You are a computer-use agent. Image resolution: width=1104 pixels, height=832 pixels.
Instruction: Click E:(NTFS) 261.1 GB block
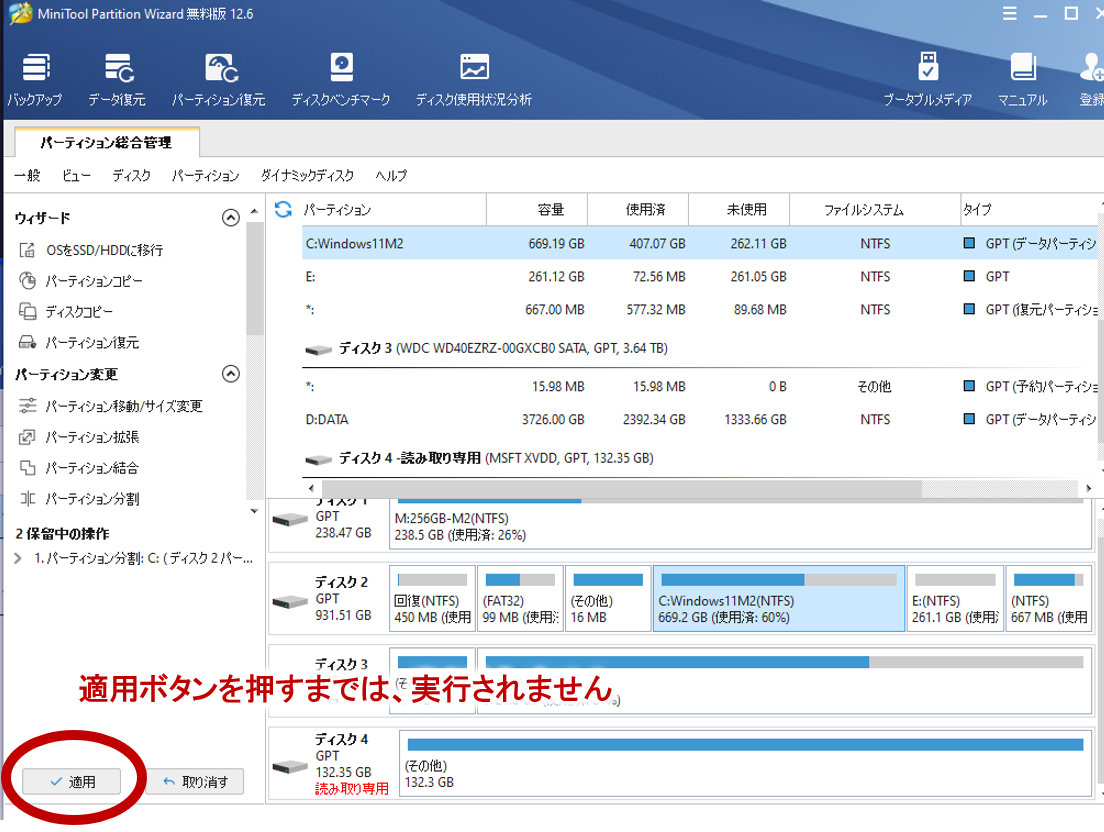pos(955,599)
